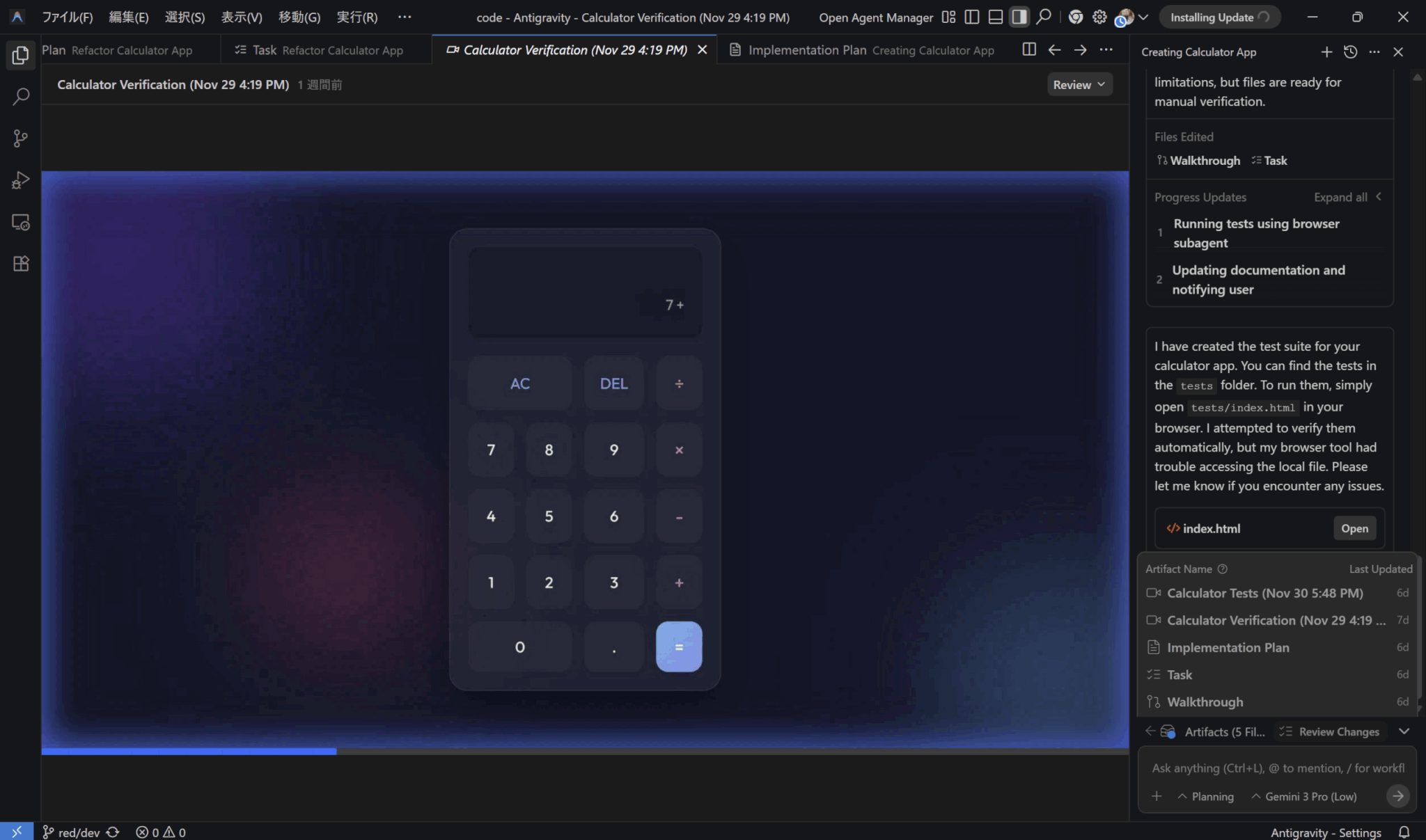Open the Extensions view icon

[20, 264]
